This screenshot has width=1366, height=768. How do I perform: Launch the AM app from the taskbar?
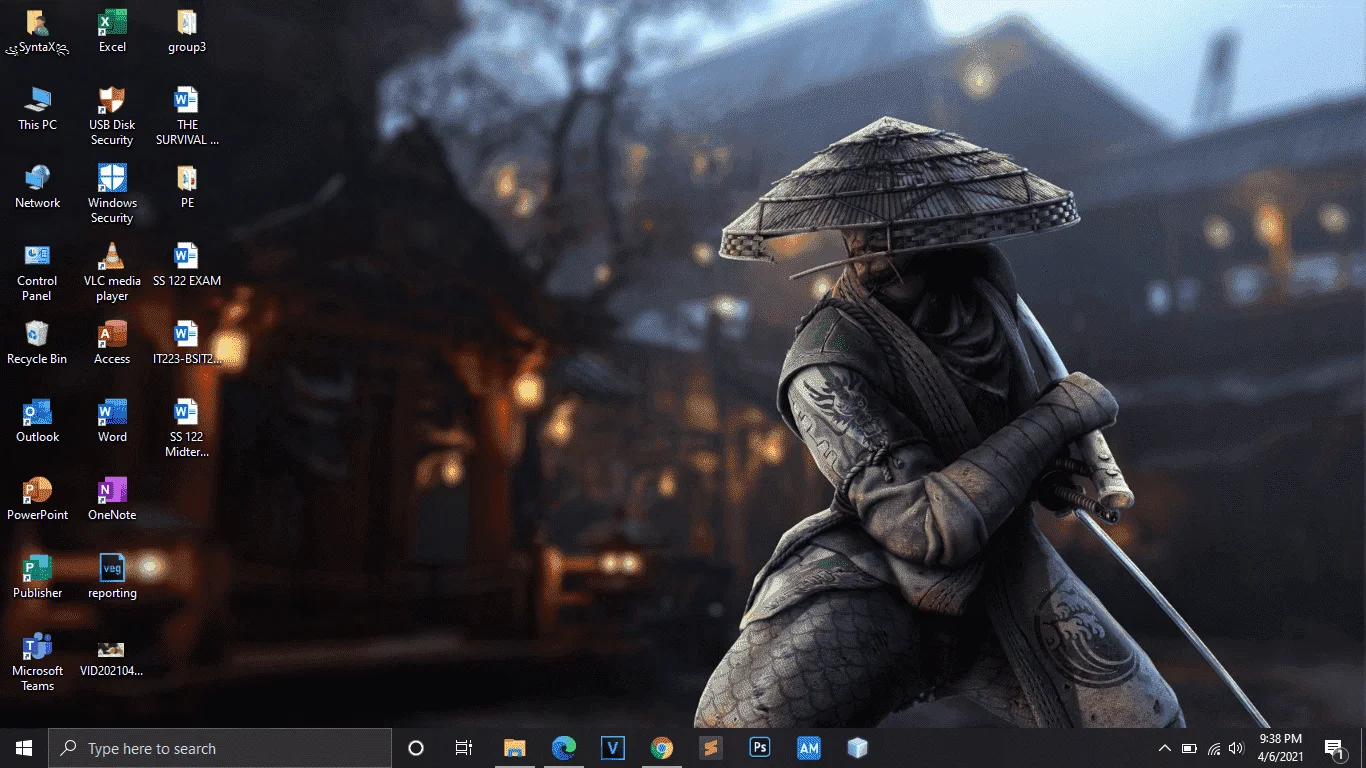(809, 748)
